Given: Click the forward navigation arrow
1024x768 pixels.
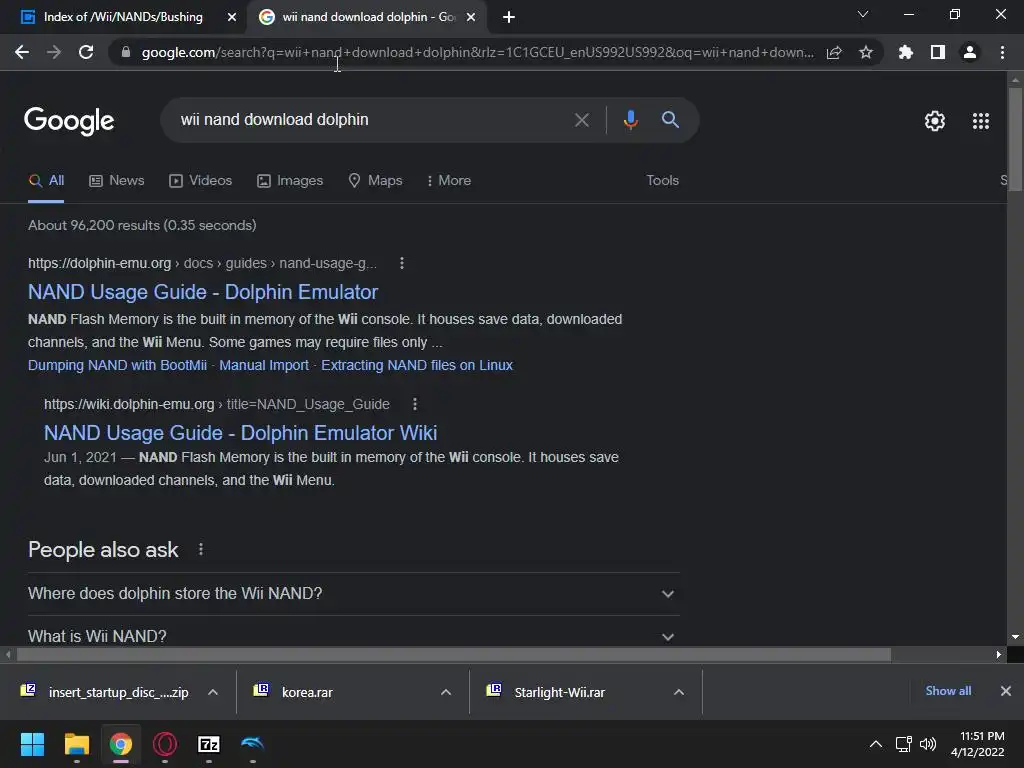Looking at the screenshot, I should pos(54,52).
